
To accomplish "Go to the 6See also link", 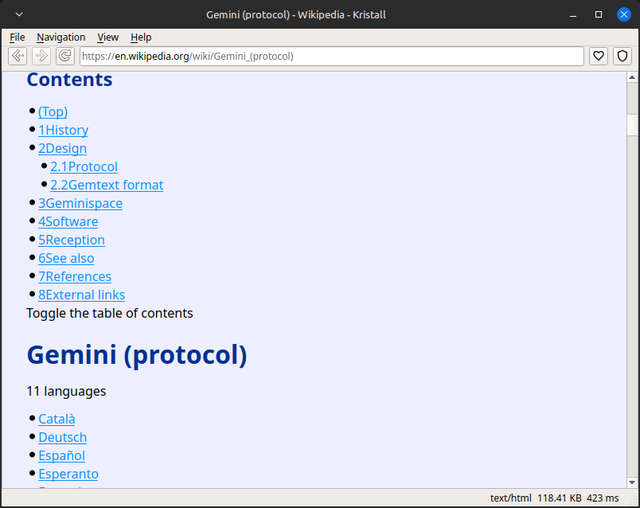I will 66,258.
